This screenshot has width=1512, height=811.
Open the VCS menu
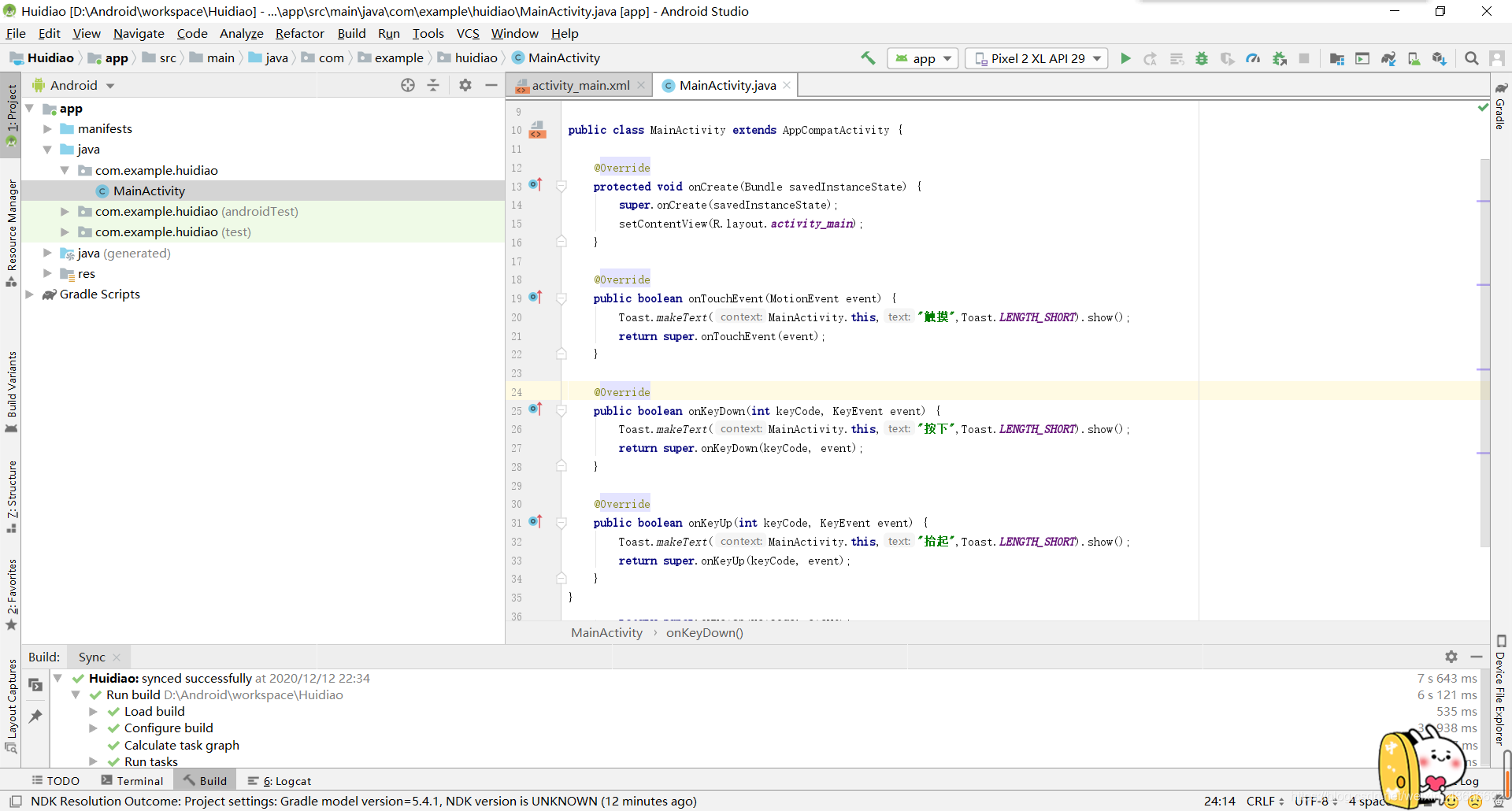coord(468,33)
